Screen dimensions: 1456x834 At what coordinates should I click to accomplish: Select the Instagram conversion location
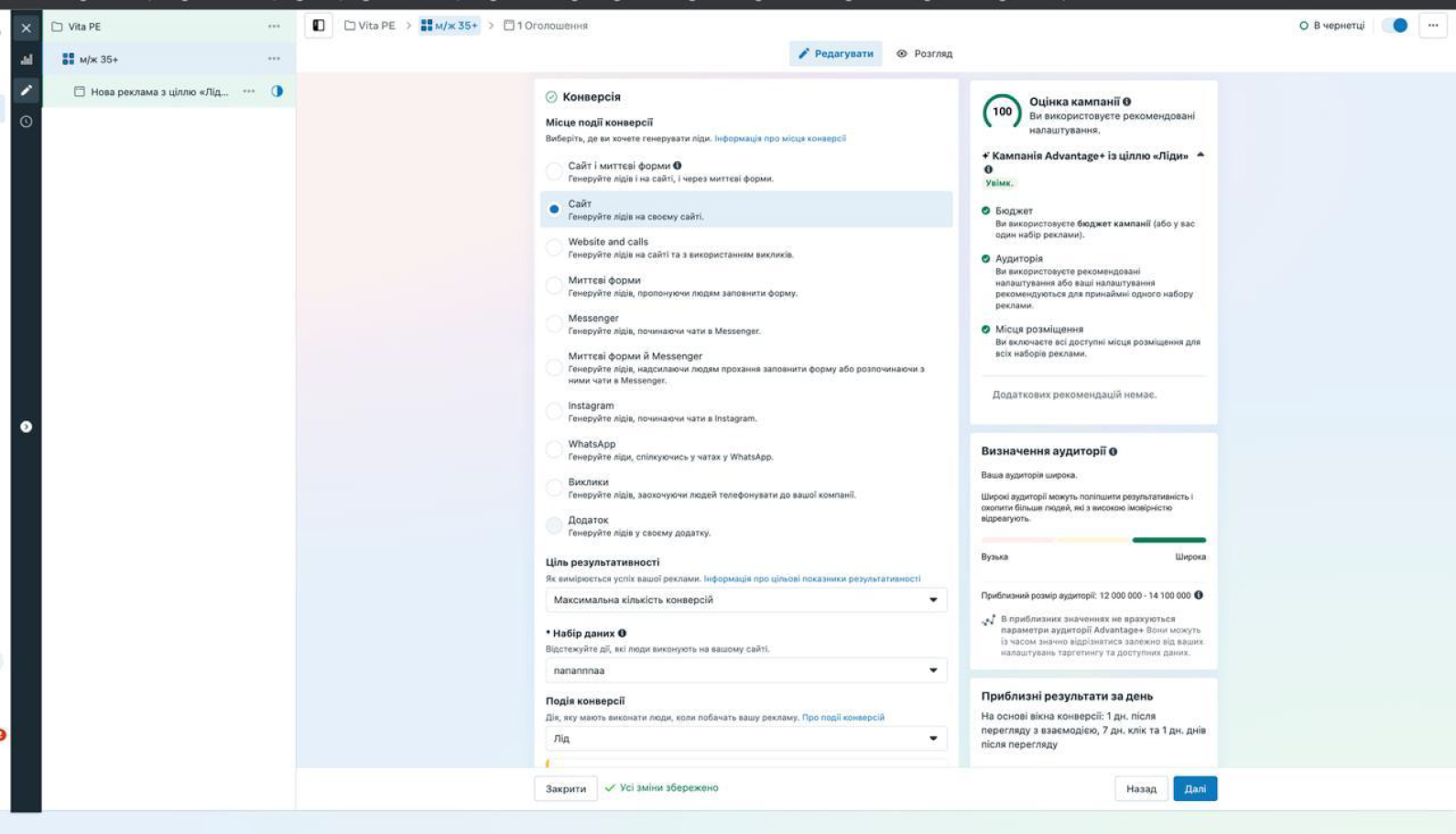click(x=554, y=411)
